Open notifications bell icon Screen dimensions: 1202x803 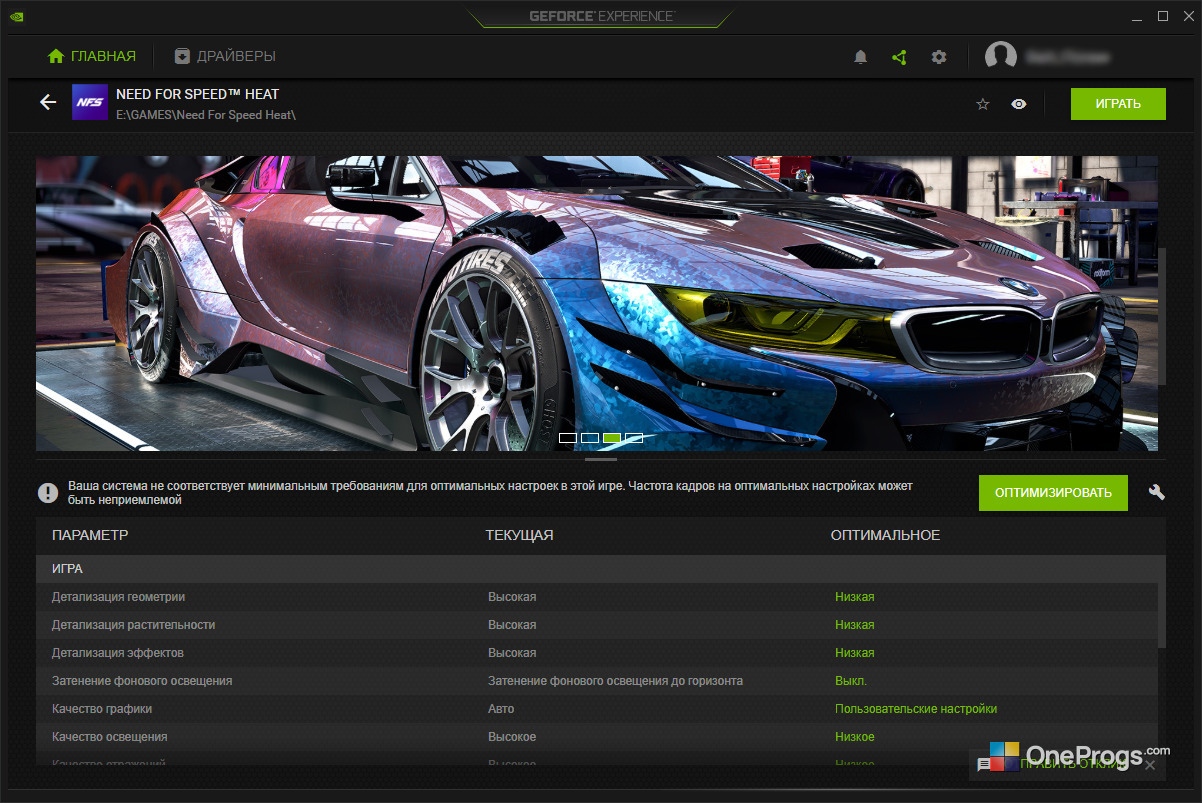(x=861, y=57)
